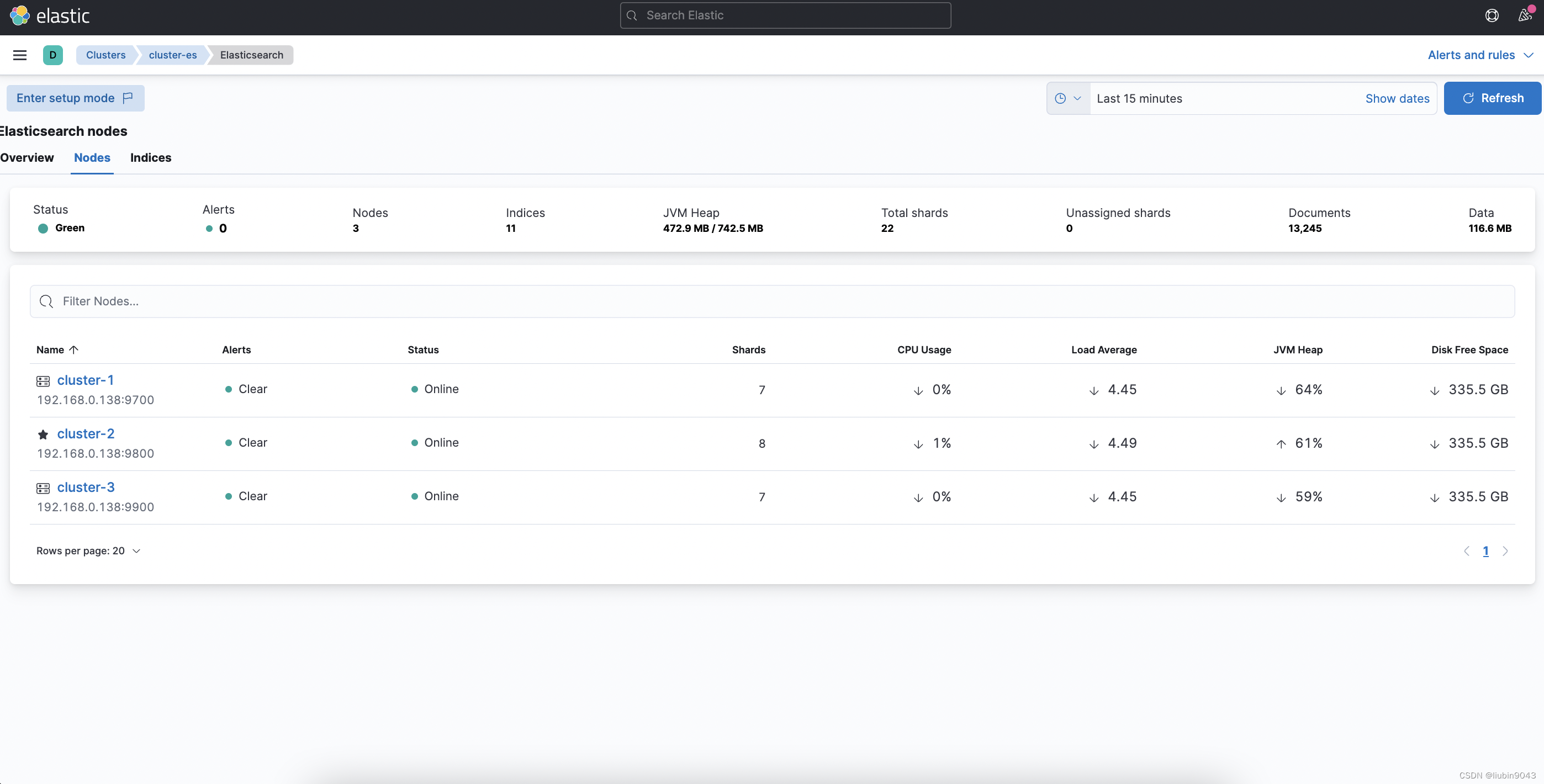The height and width of the screenshot is (784, 1544).
Task: Click cluster-1 Clear alert status
Action: (x=246, y=389)
